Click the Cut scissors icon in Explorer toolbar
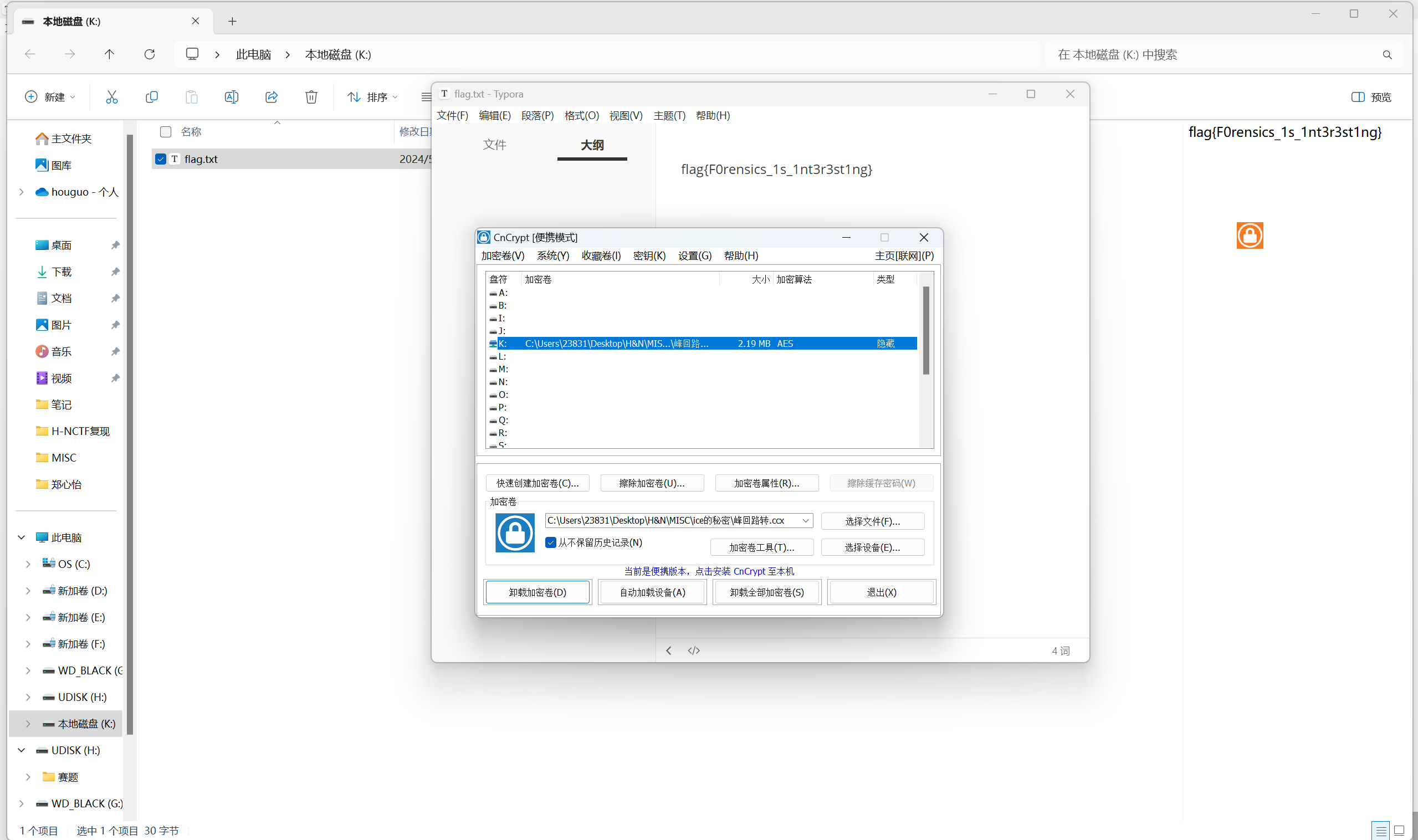The image size is (1418, 840). tap(111, 97)
